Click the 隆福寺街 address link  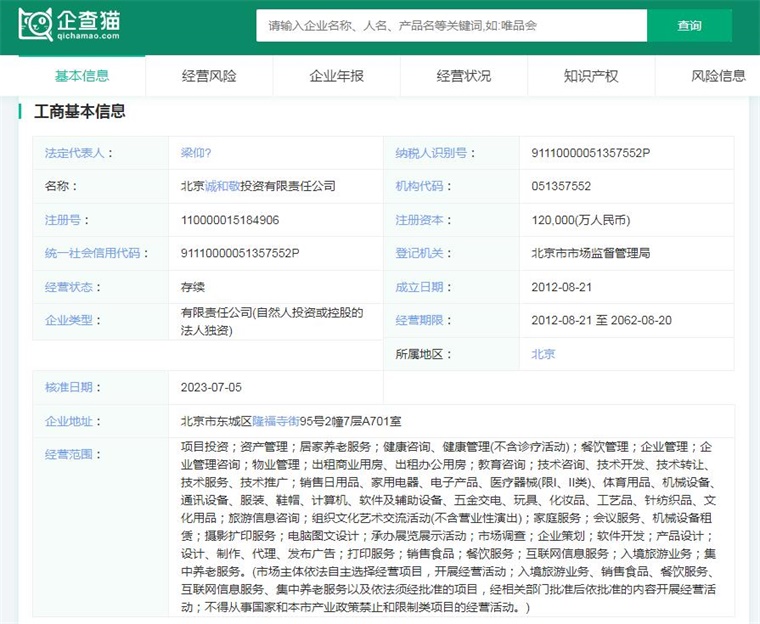(276, 421)
